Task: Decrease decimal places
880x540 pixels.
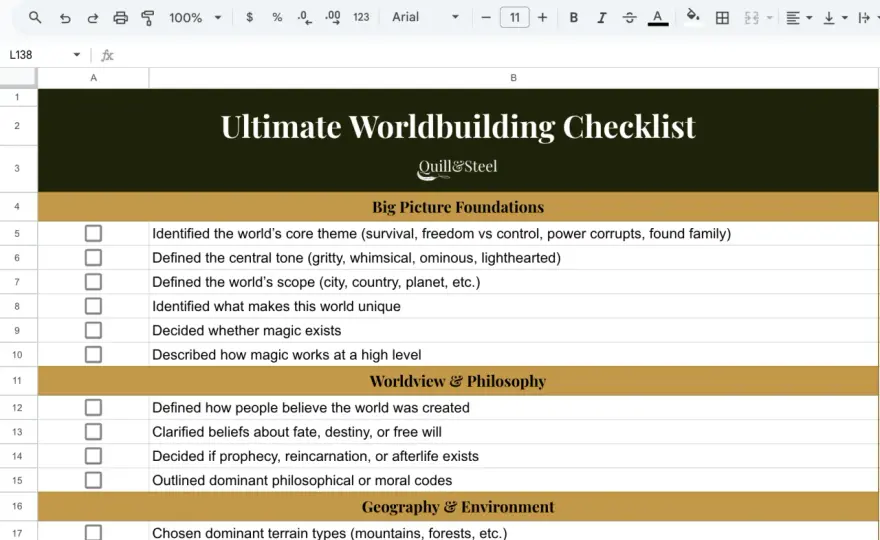Action: (305, 17)
